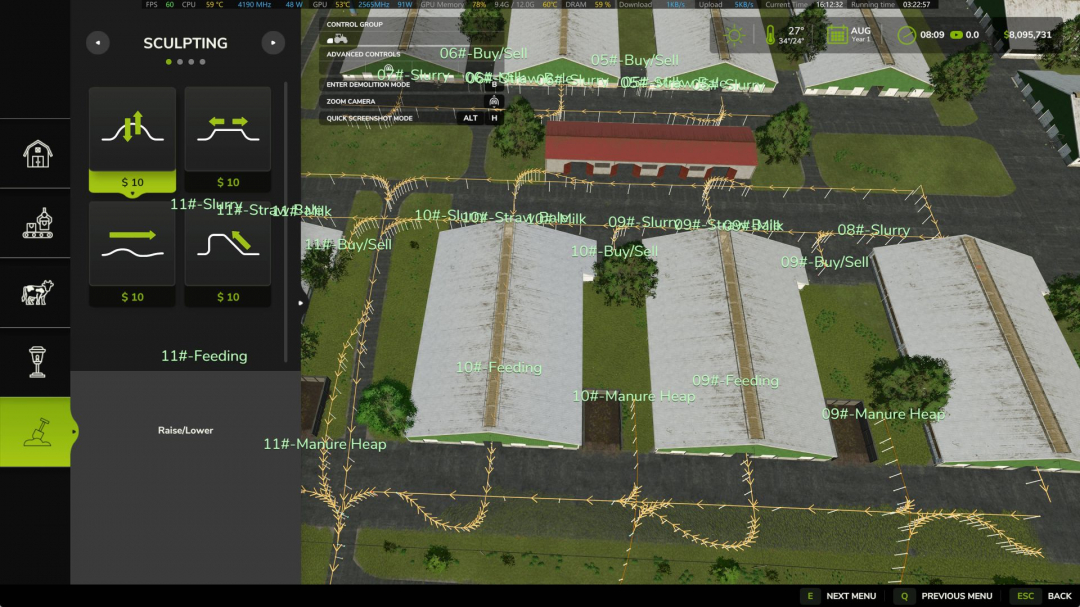Click the 09#-Feeding label
Image resolution: width=1080 pixels, height=607 pixels.
pyautogui.click(x=736, y=380)
